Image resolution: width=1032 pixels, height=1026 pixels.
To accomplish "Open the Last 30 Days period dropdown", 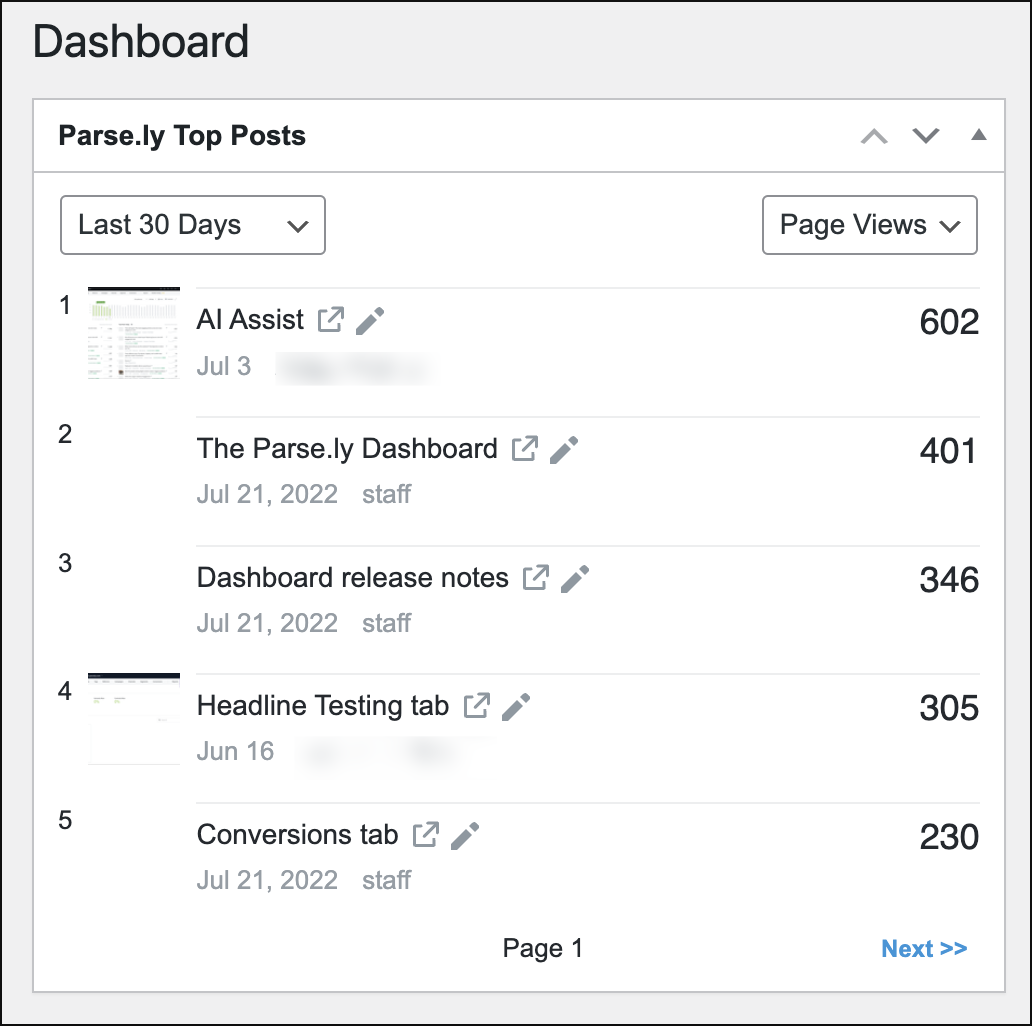I will pyautogui.click(x=193, y=225).
